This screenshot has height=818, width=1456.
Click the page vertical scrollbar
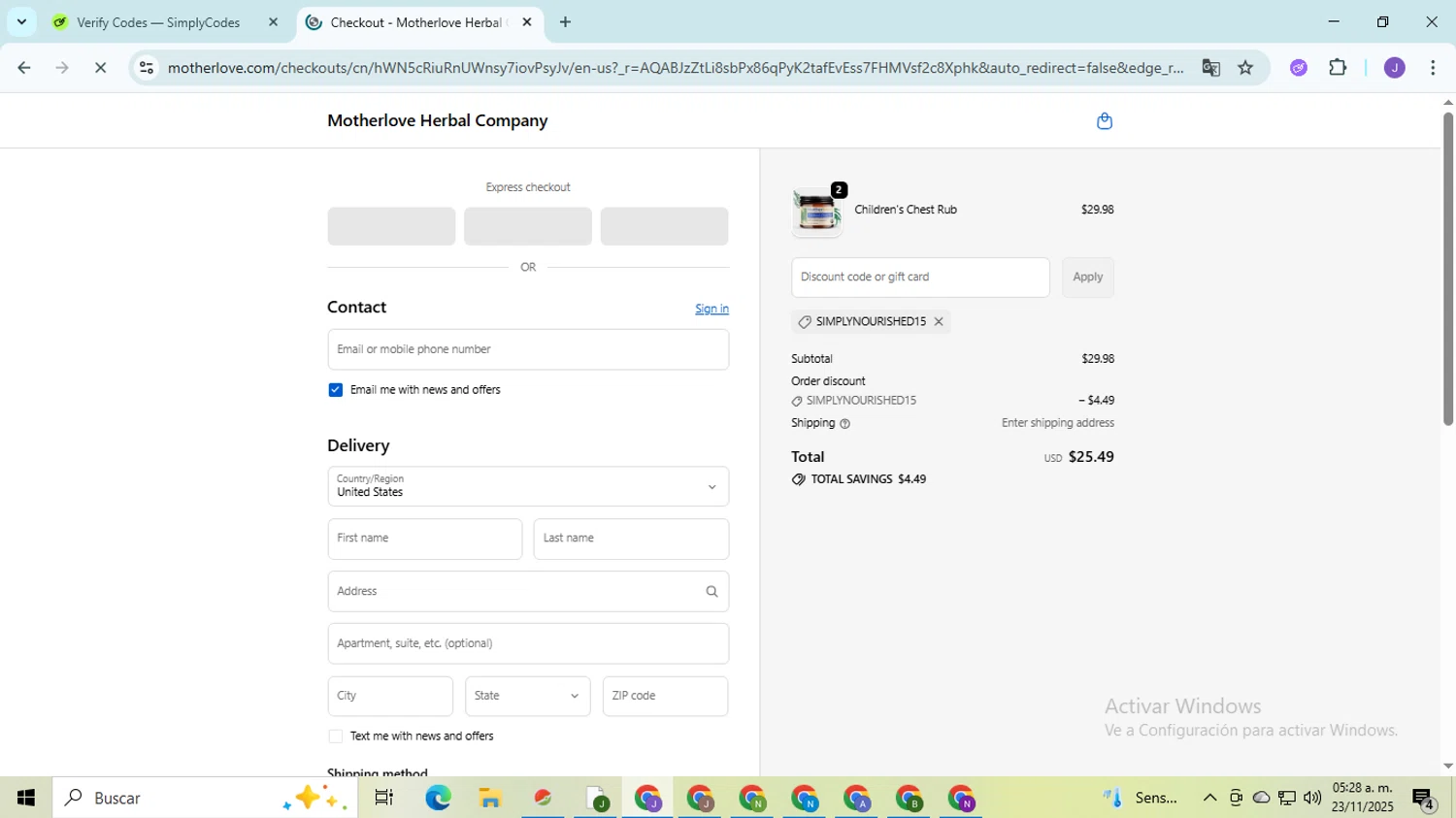point(1447,269)
